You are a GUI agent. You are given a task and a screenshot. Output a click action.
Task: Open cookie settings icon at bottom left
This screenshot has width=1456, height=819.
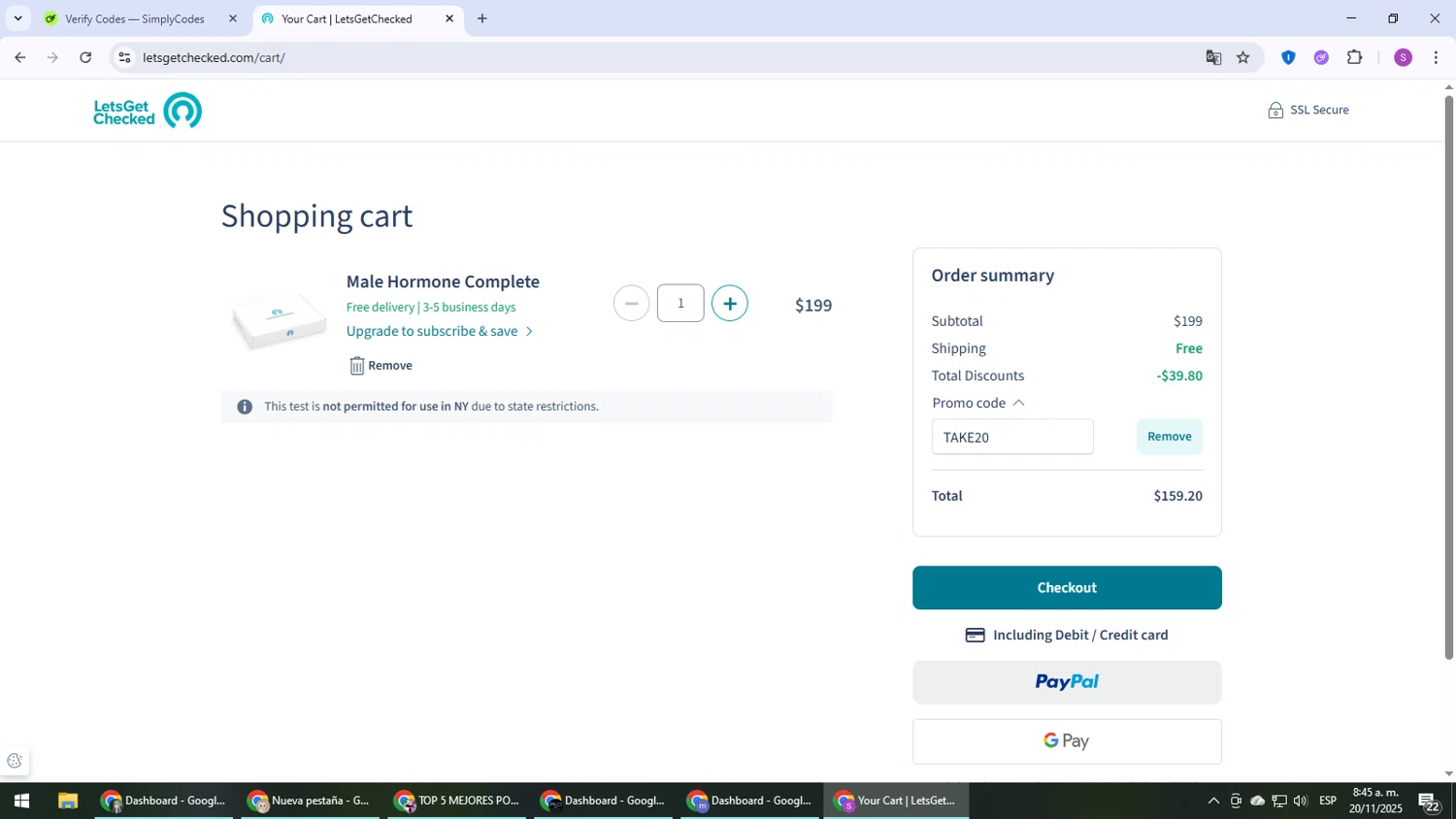coord(14,761)
